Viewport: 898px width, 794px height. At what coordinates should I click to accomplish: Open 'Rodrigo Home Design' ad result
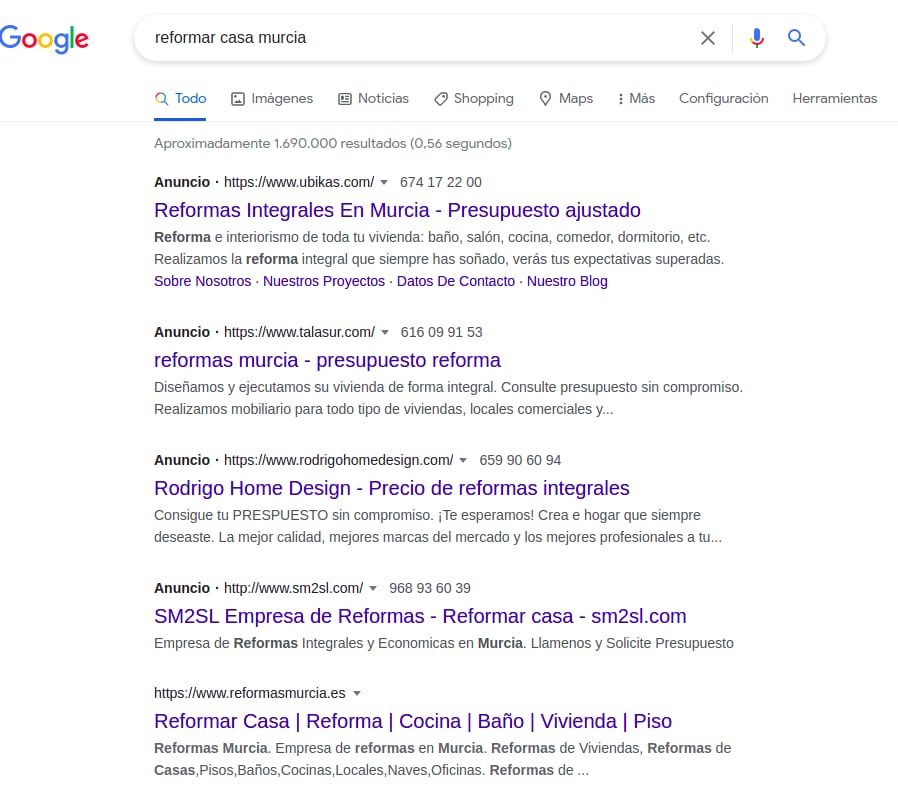[x=392, y=488]
